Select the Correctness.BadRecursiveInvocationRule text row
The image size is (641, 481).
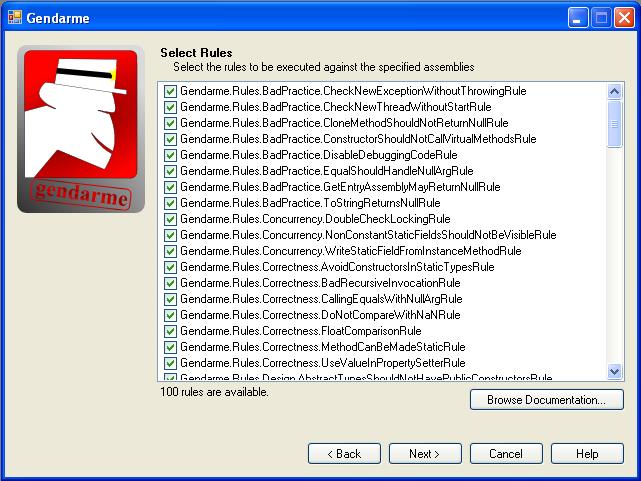[320, 283]
